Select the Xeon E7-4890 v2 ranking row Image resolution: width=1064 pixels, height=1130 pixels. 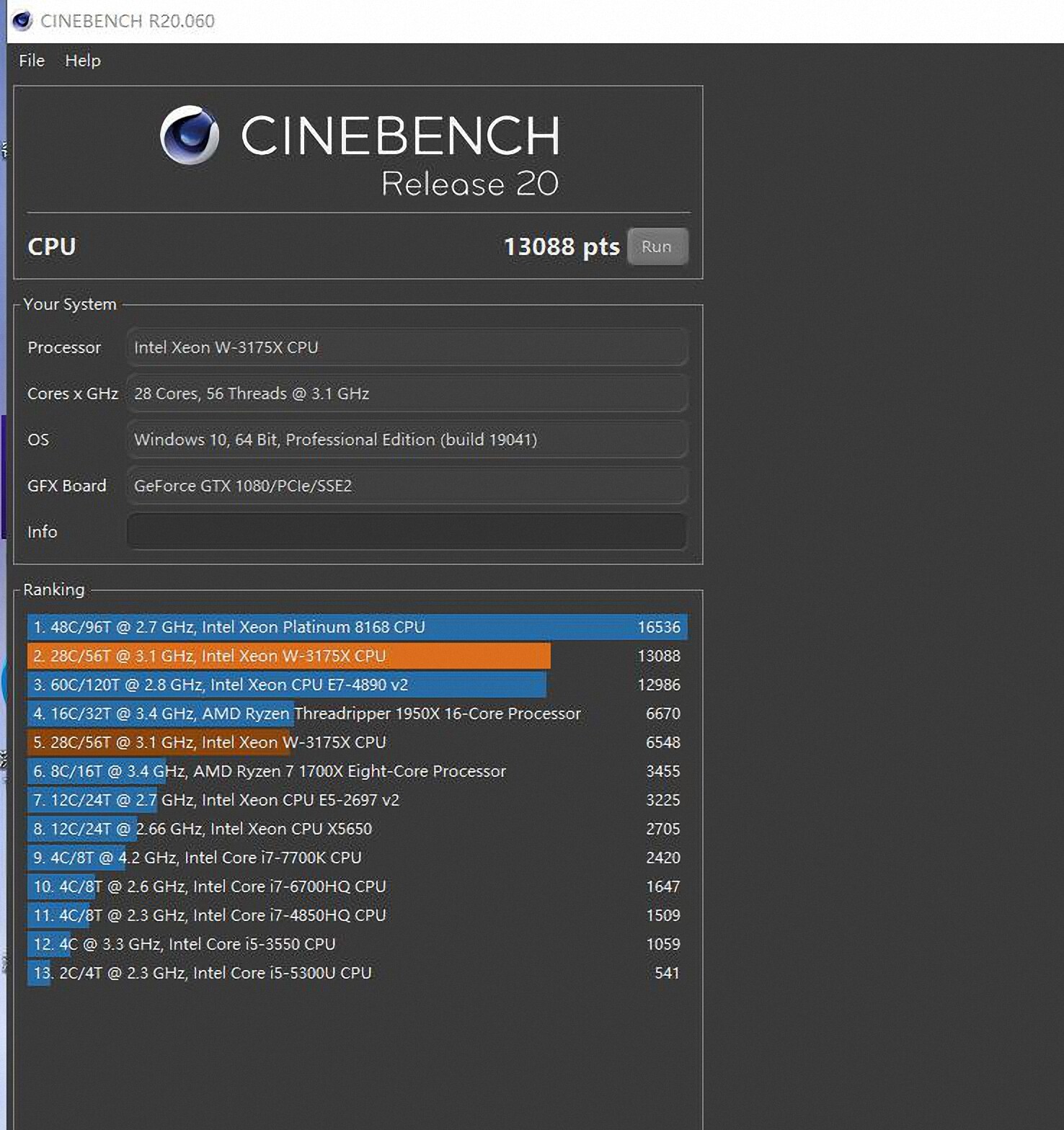point(358,685)
